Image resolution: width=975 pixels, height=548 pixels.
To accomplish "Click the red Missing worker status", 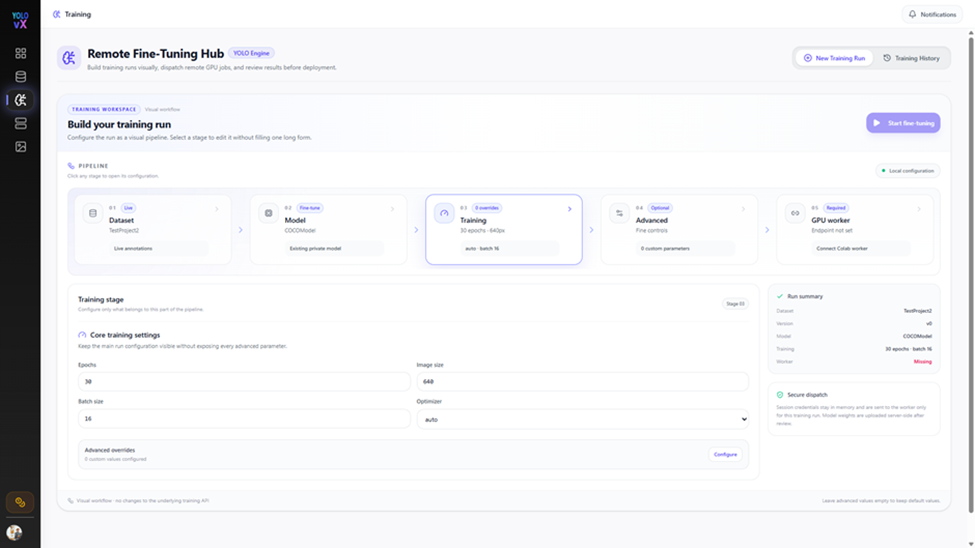I will click(922, 361).
